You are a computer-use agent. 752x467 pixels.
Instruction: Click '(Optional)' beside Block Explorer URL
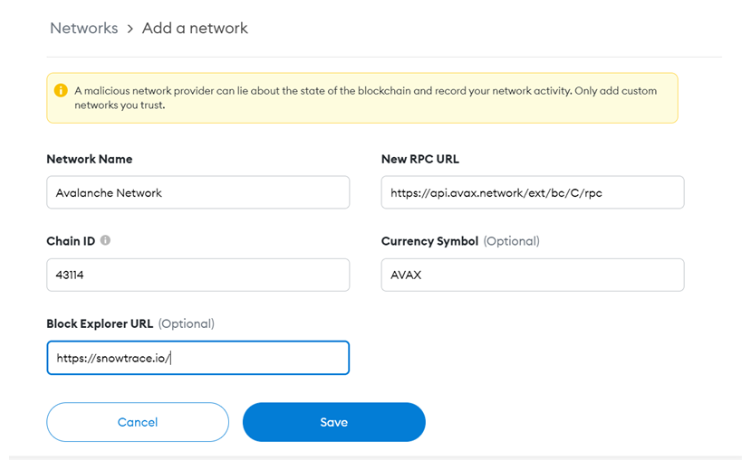(186, 324)
